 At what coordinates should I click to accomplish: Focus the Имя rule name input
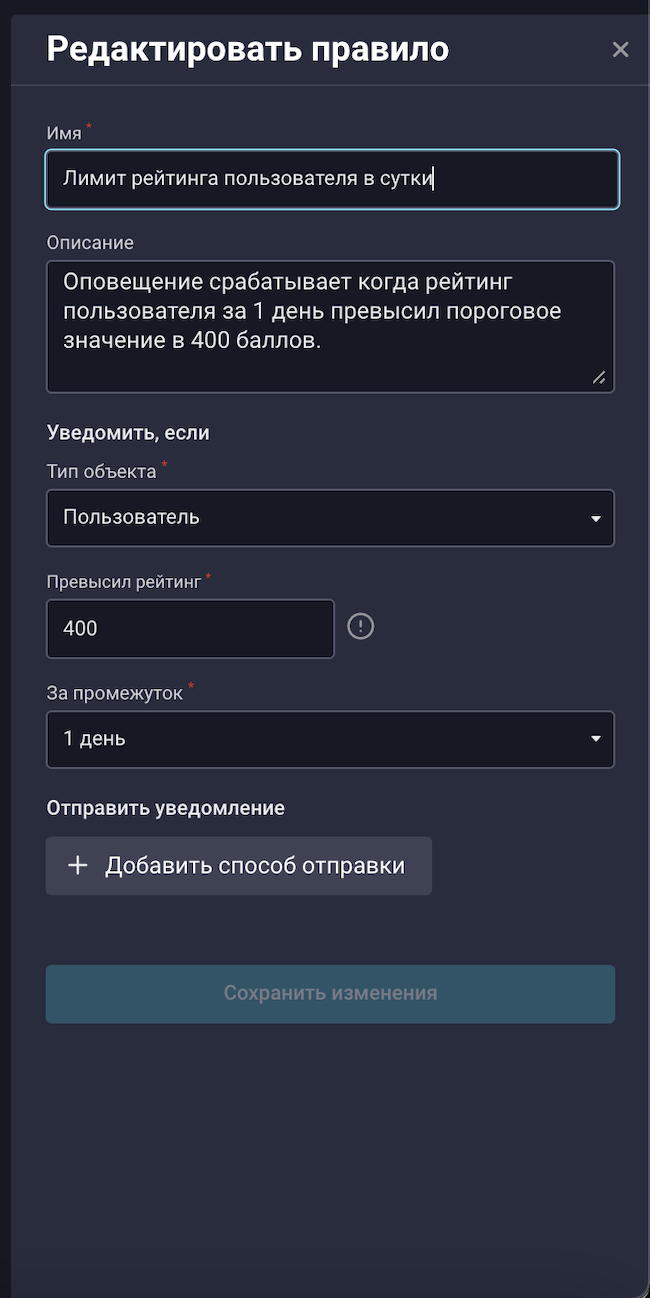[330, 180]
